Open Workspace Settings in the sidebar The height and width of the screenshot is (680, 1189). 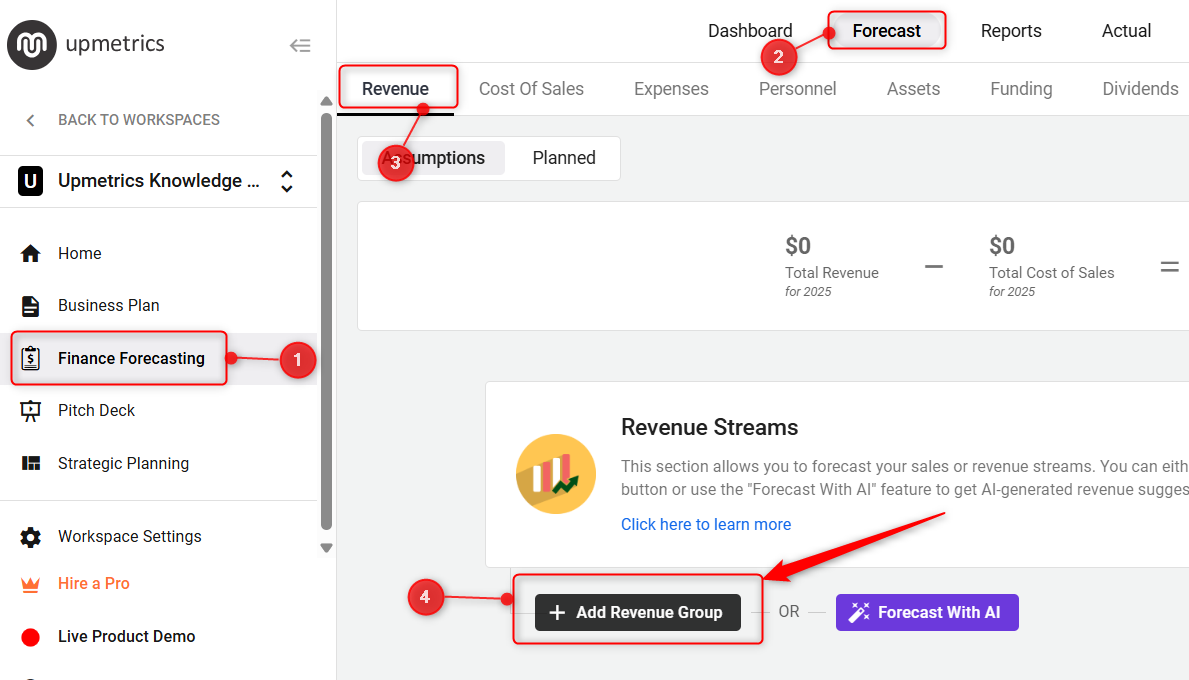click(130, 537)
